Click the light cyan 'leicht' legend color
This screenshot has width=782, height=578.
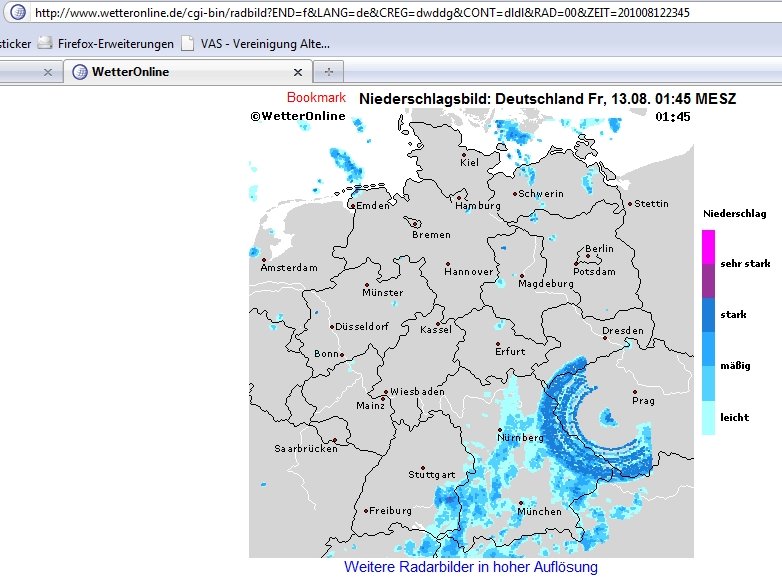point(708,416)
